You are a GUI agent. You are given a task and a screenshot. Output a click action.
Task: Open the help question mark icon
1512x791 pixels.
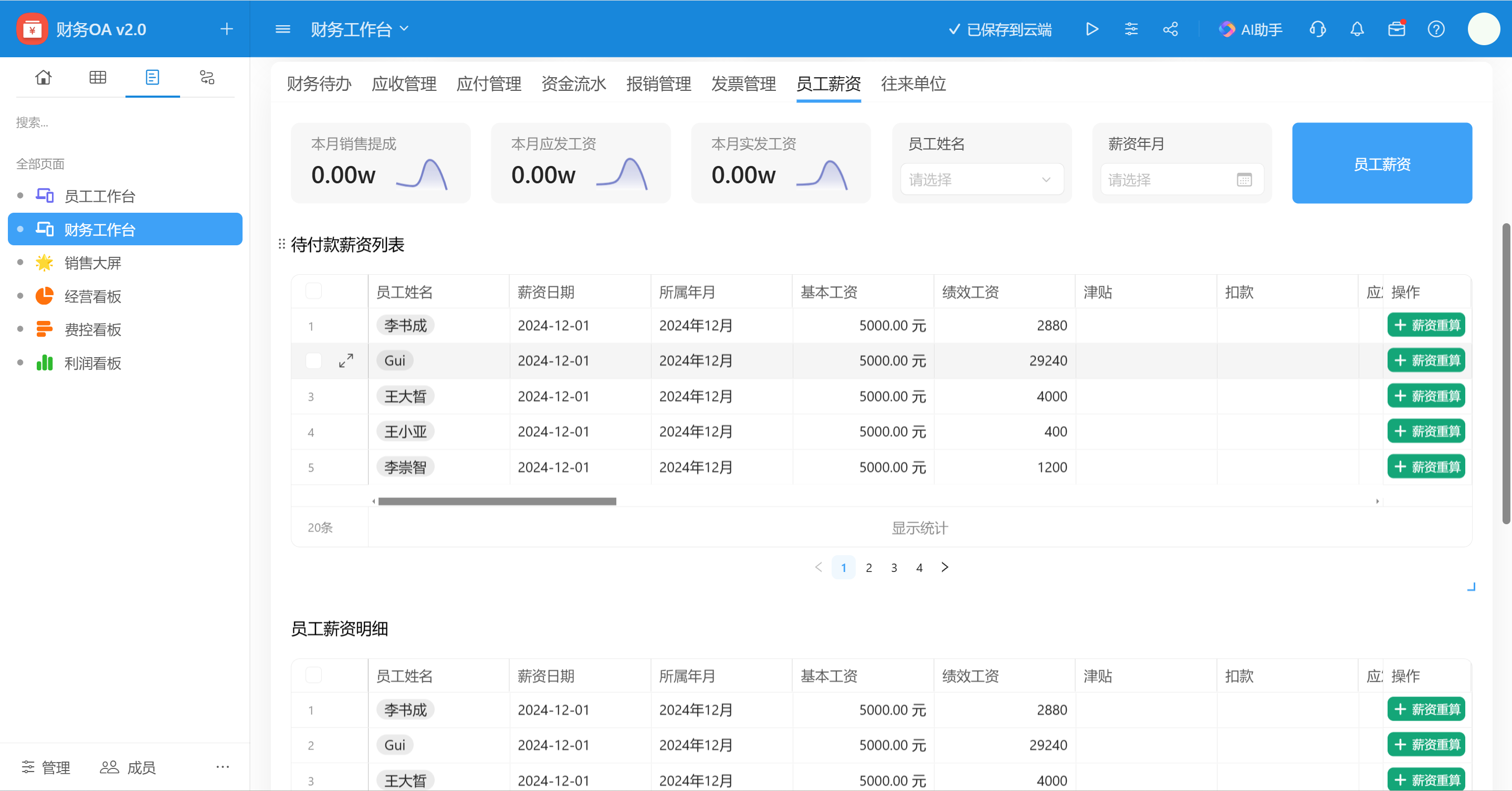pos(1436,29)
